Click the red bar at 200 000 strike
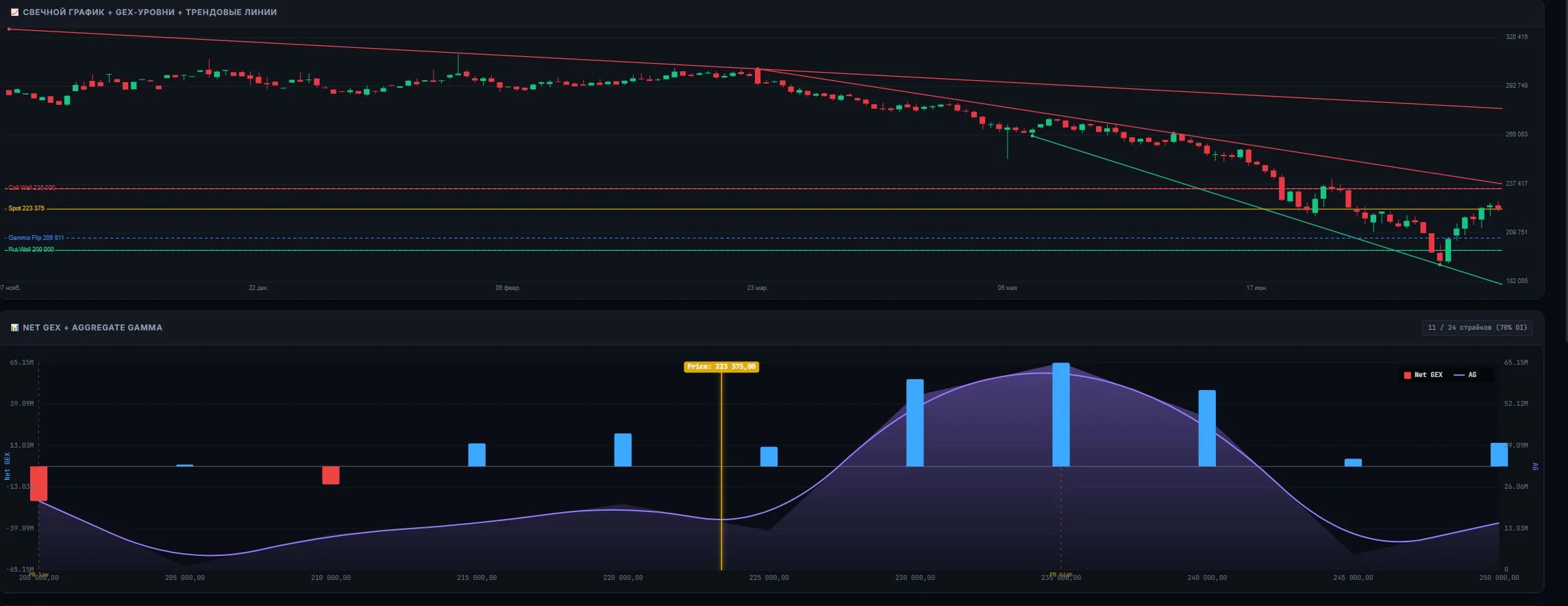 (x=39, y=483)
